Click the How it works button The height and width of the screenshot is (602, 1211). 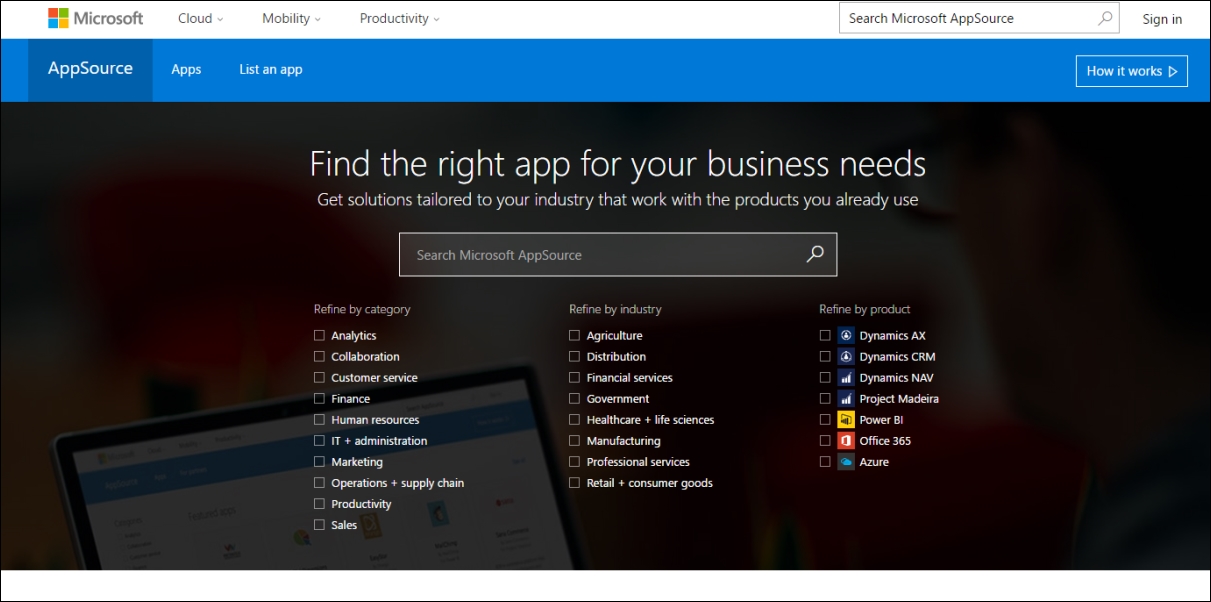pos(1131,71)
